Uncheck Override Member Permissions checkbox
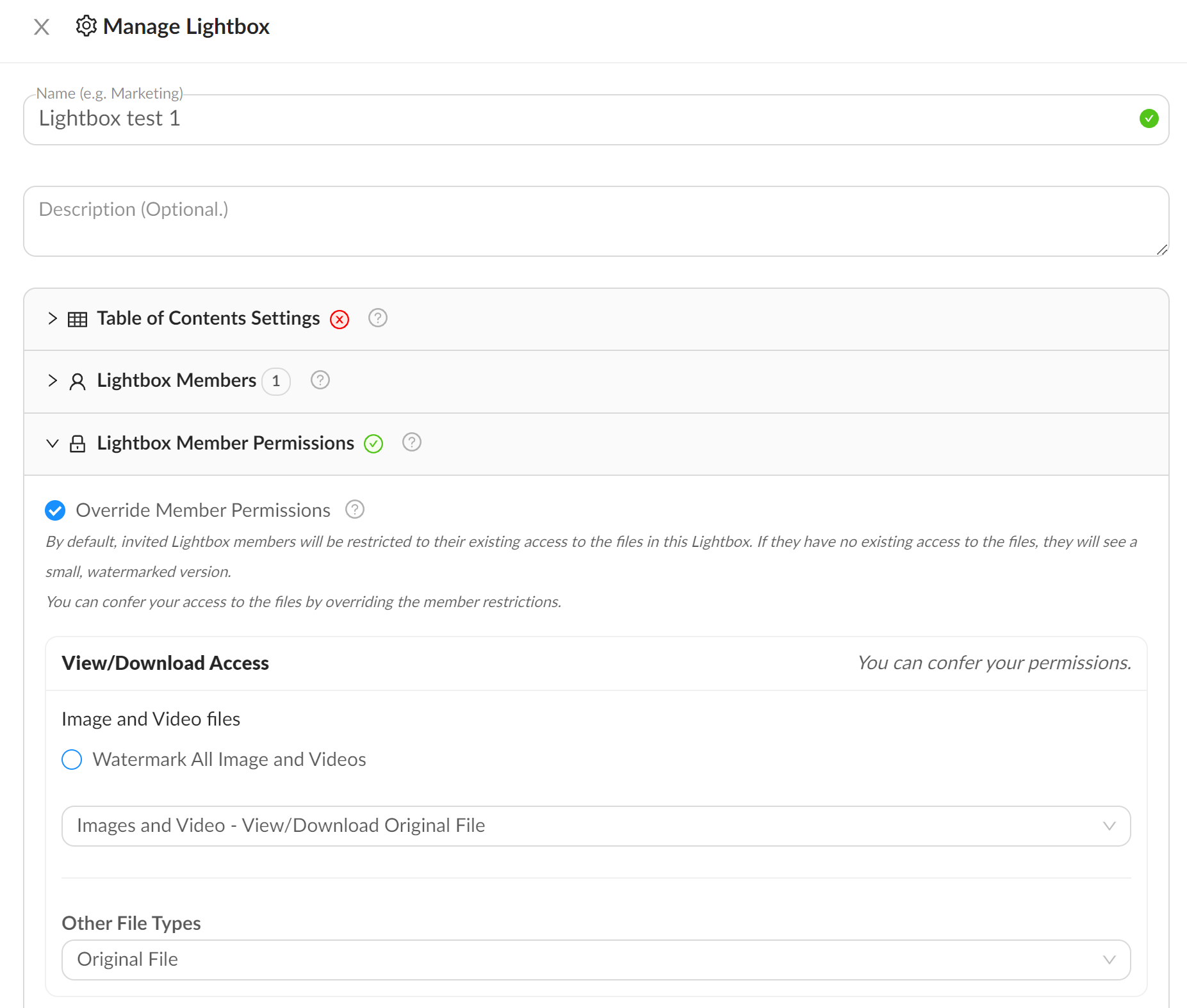This screenshot has width=1187, height=1008. click(x=55, y=510)
